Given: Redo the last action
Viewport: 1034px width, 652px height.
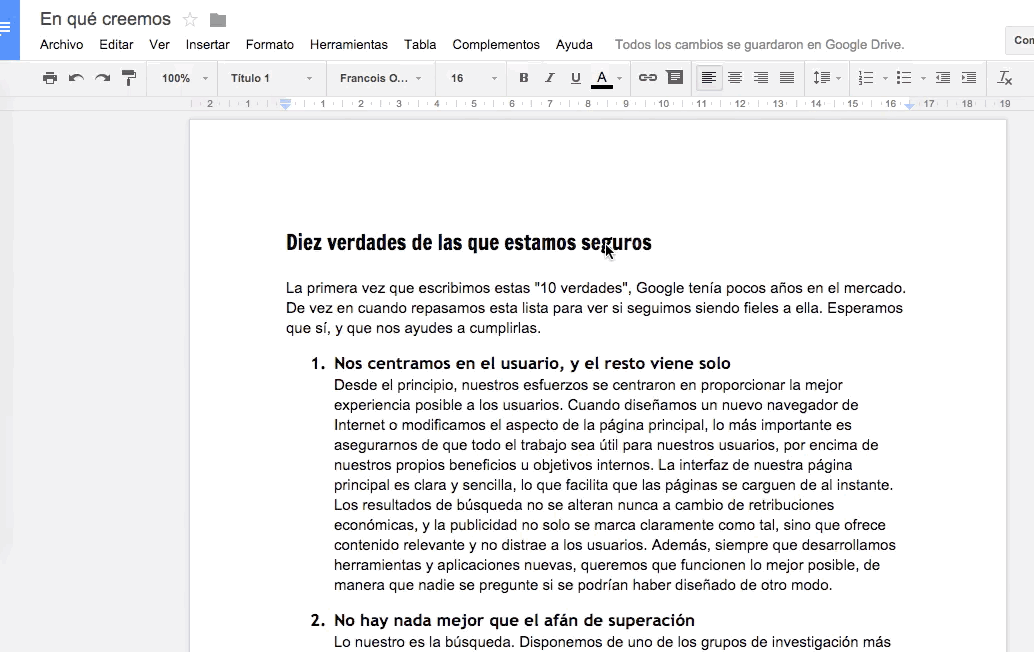Looking at the screenshot, I should click(x=102, y=78).
